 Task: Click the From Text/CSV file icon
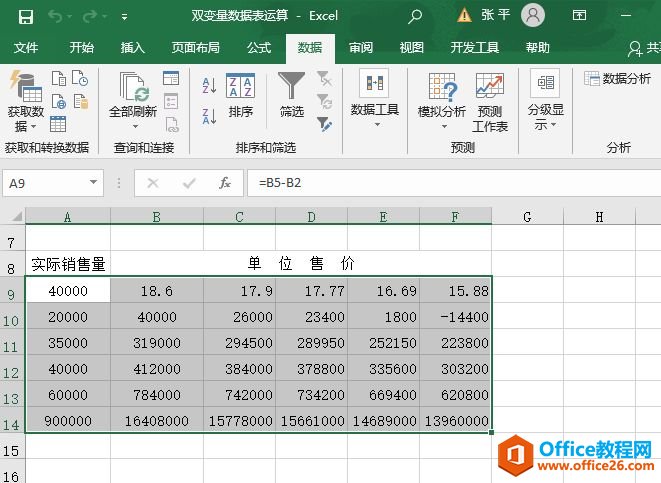pyautogui.click(x=59, y=79)
